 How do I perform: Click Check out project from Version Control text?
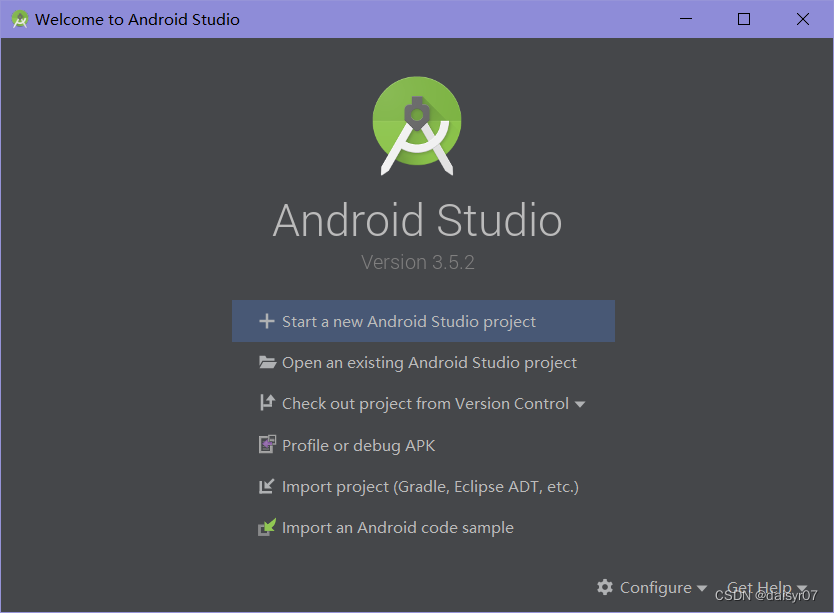(426, 404)
